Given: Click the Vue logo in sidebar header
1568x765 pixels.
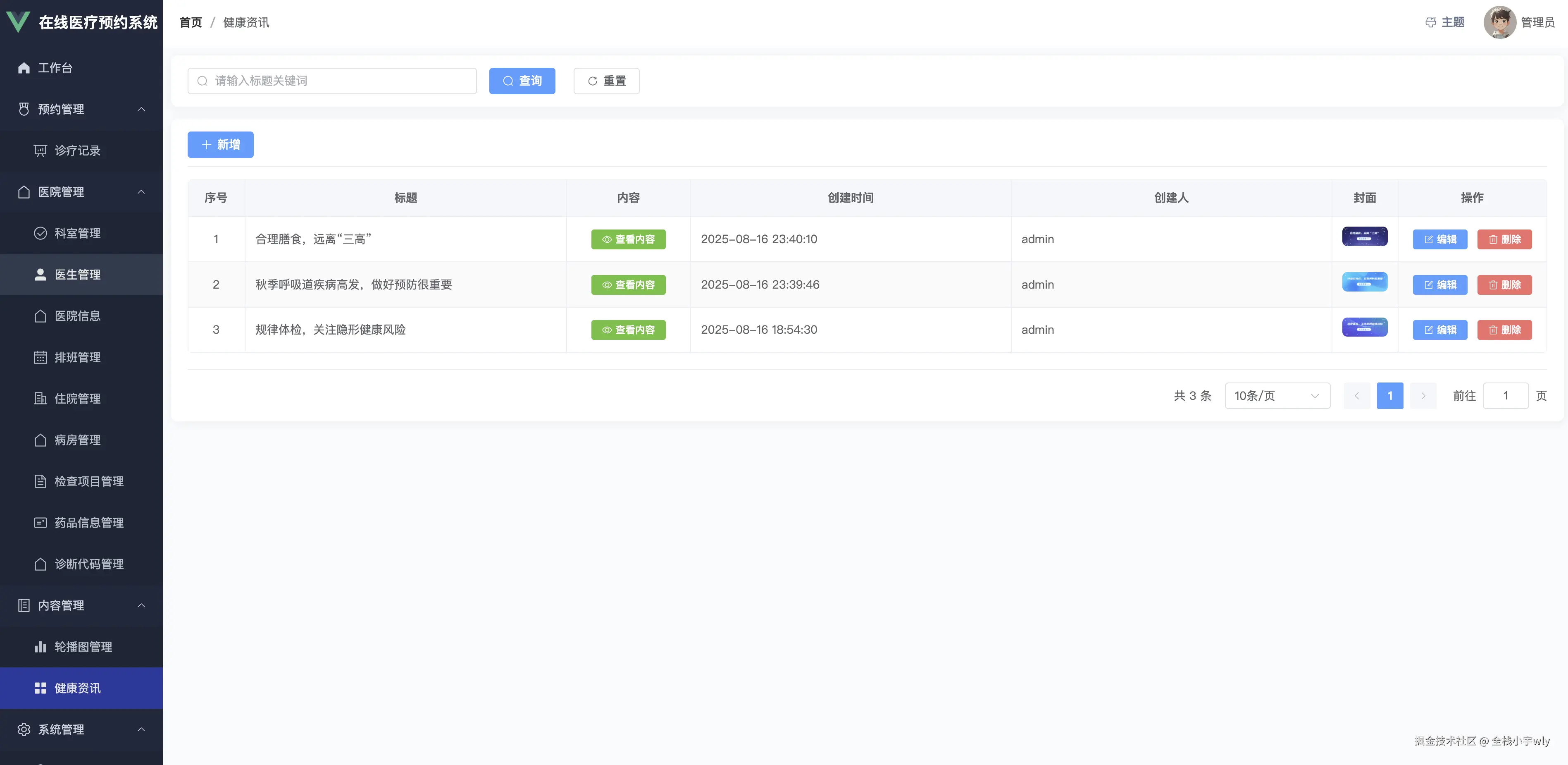Looking at the screenshot, I should [18, 22].
